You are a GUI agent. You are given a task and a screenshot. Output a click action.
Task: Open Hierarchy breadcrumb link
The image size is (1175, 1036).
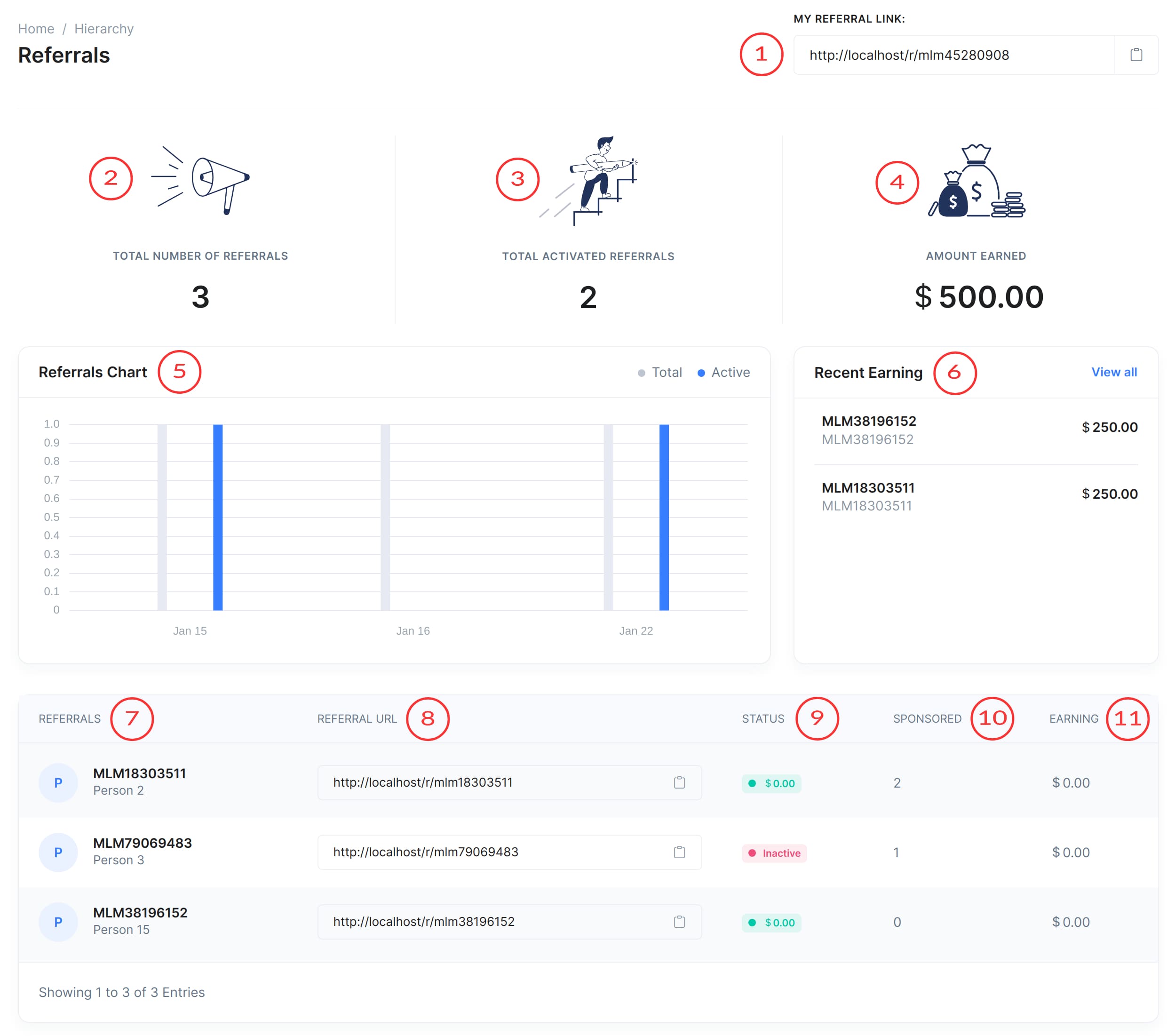[x=104, y=29]
